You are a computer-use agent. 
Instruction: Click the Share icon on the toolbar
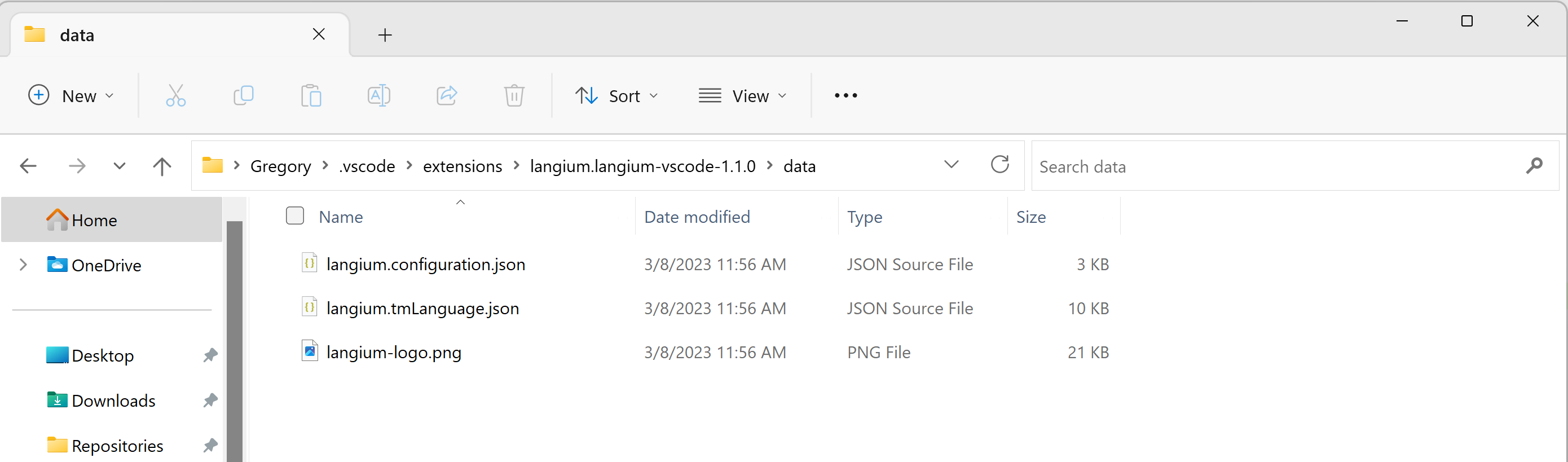(446, 95)
